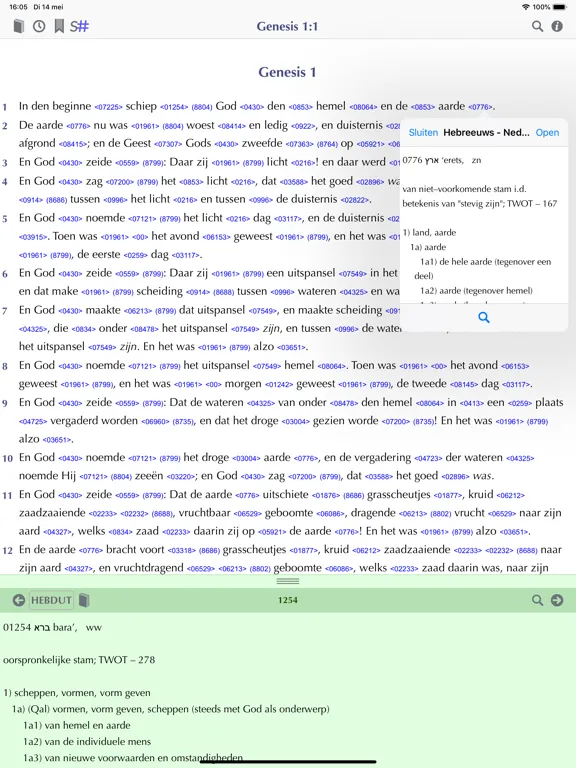Open Strong's link 08414 after woest
Screen dimensions: 576x768
coord(232,126)
